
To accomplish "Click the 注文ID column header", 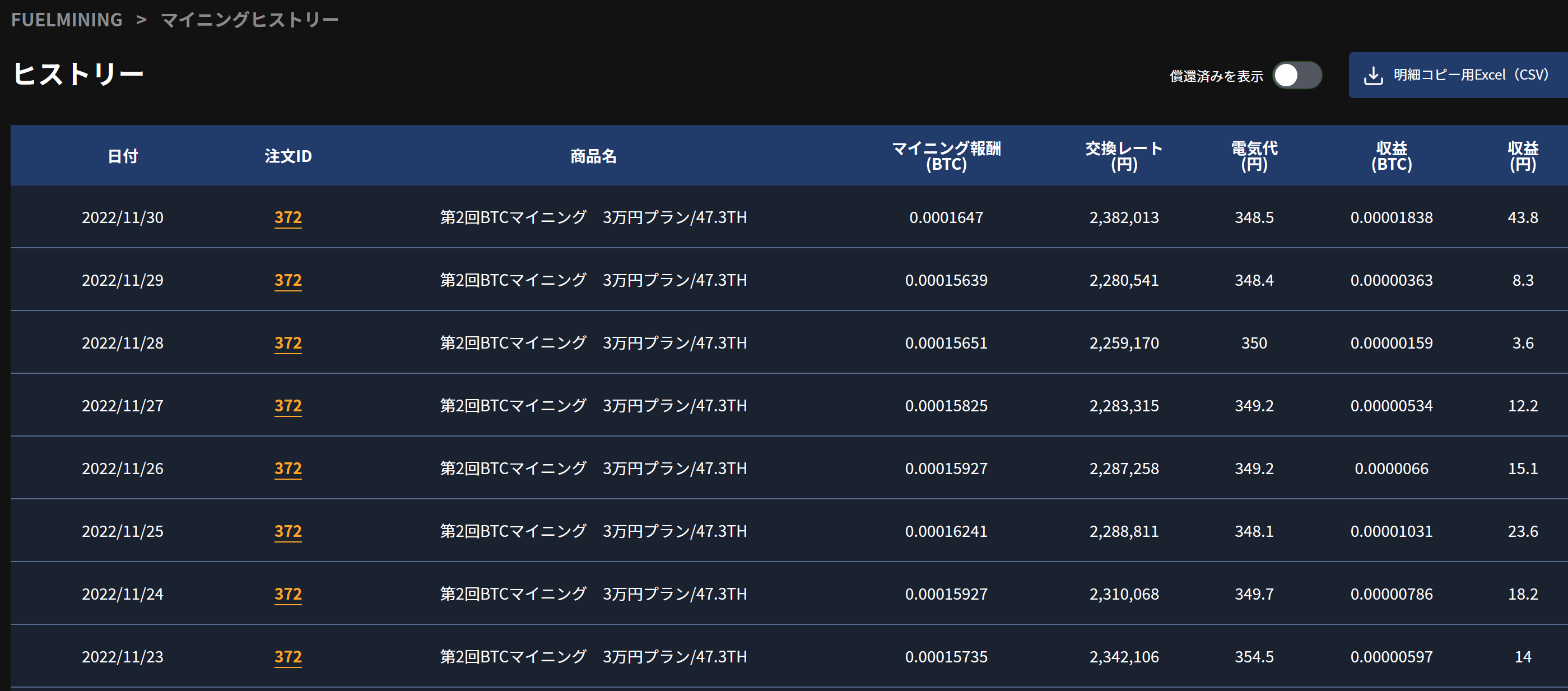I will click(288, 156).
